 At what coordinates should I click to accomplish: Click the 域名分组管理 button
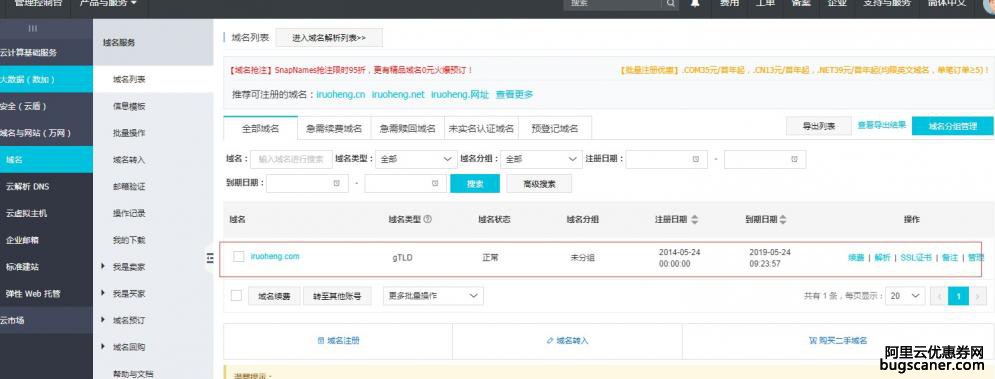[952, 126]
